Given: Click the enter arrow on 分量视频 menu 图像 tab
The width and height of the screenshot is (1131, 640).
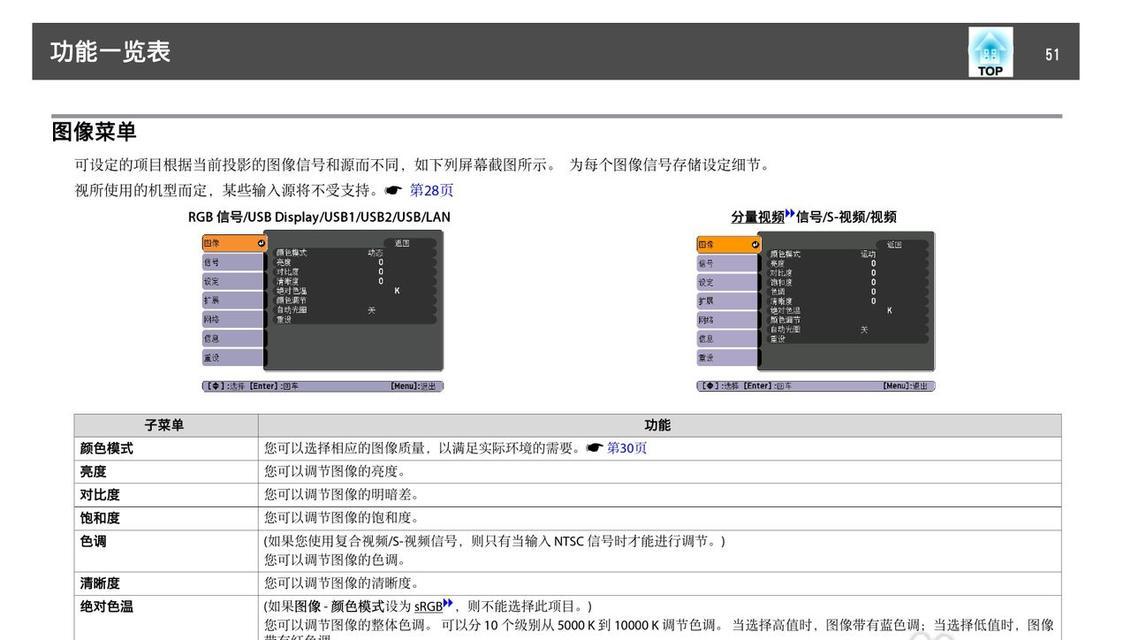Looking at the screenshot, I should coord(754,245).
